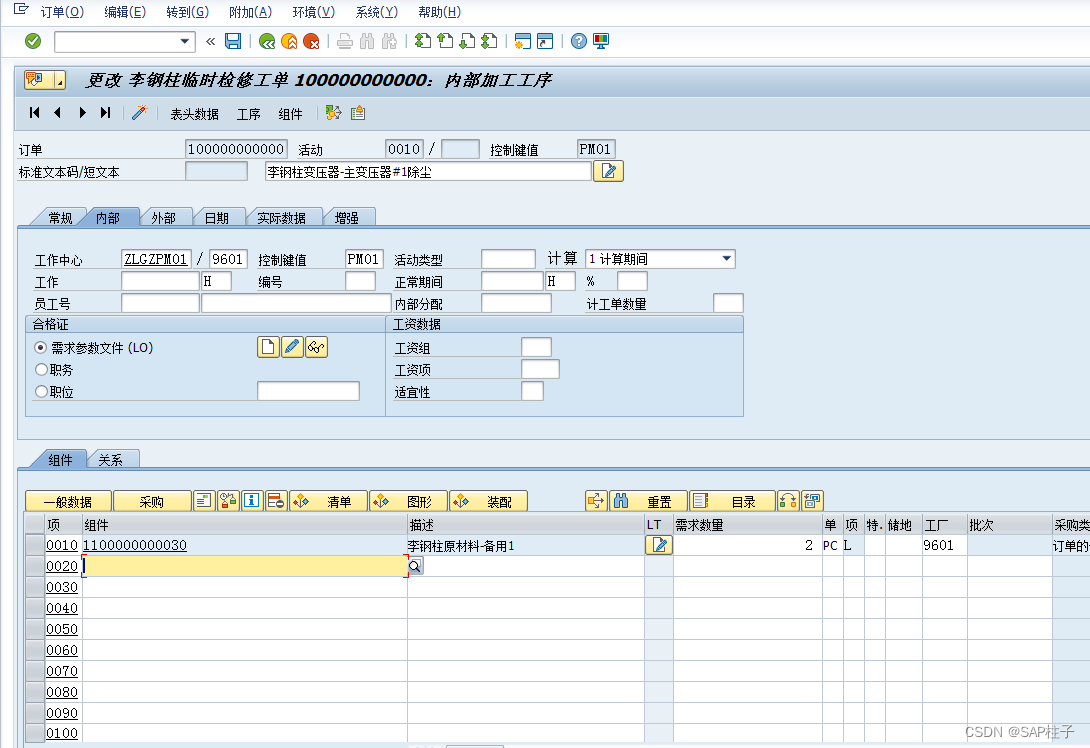
Task: Select the 职位 radio button
Action: click(41, 391)
